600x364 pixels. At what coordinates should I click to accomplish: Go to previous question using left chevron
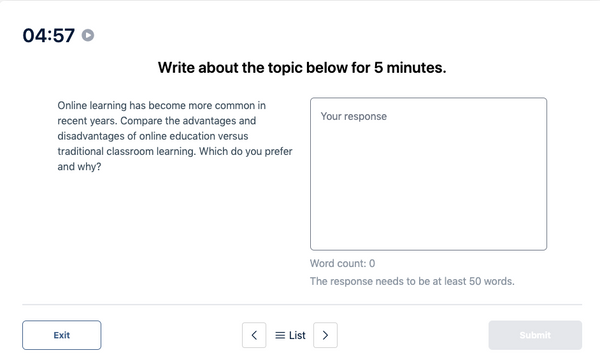click(x=254, y=335)
